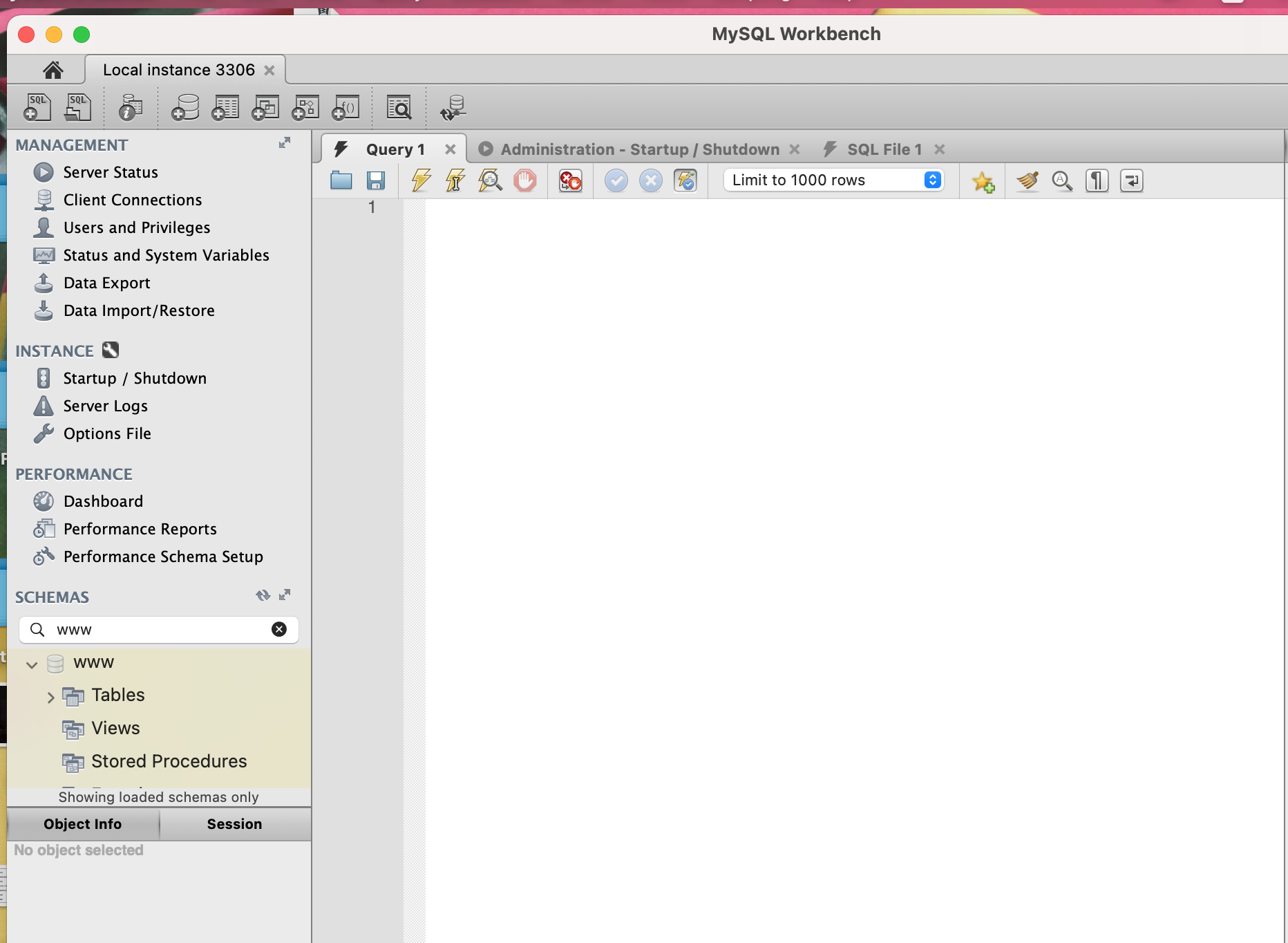This screenshot has width=1288, height=943.
Task: Commit transaction checkmark icon
Action: pos(616,180)
